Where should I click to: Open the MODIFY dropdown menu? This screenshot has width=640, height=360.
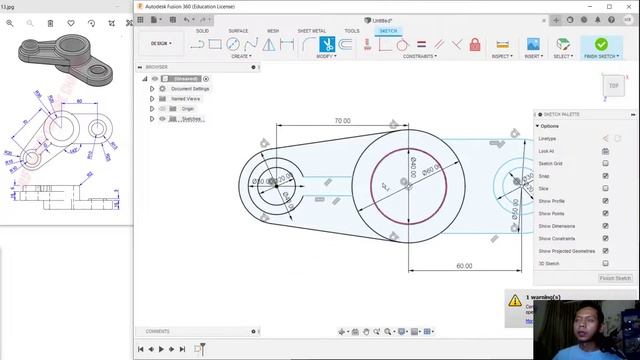tap(327, 56)
